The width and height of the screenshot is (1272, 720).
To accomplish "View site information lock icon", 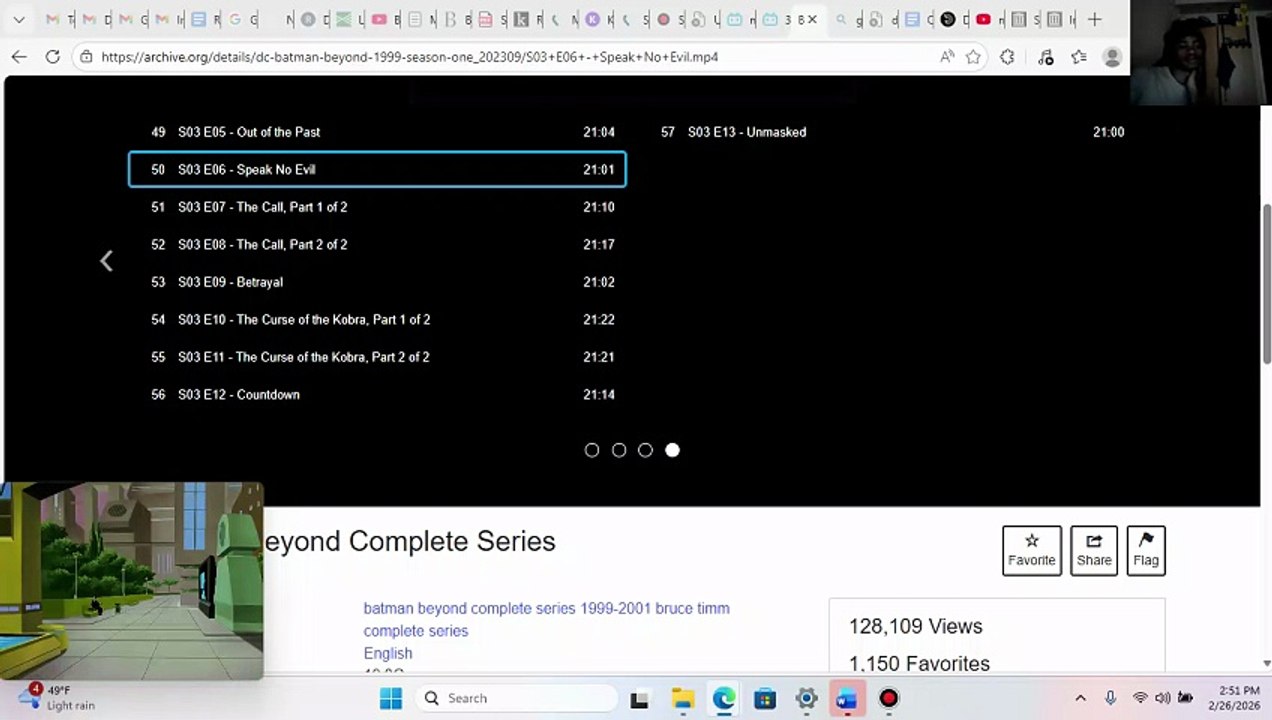I will point(87,57).
